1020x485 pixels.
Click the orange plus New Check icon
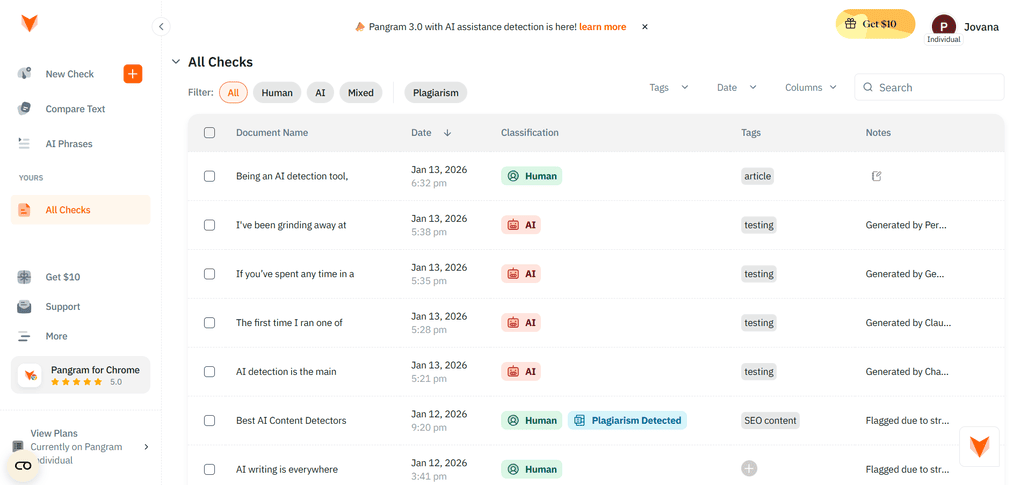(x=132, y=74)
